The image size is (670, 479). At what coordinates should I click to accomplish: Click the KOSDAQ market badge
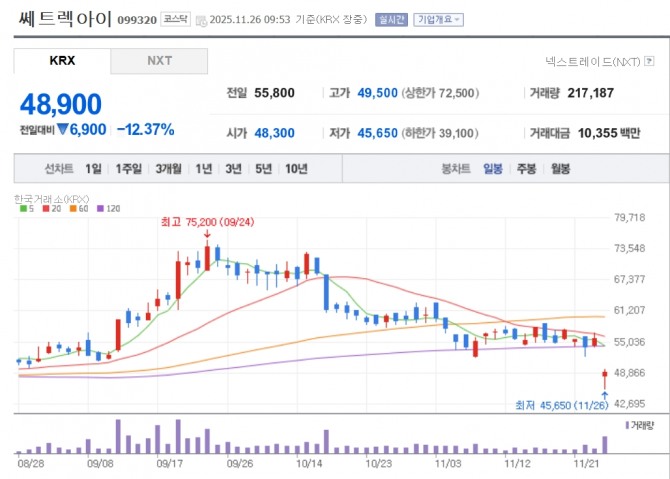[x=175, y=19]
